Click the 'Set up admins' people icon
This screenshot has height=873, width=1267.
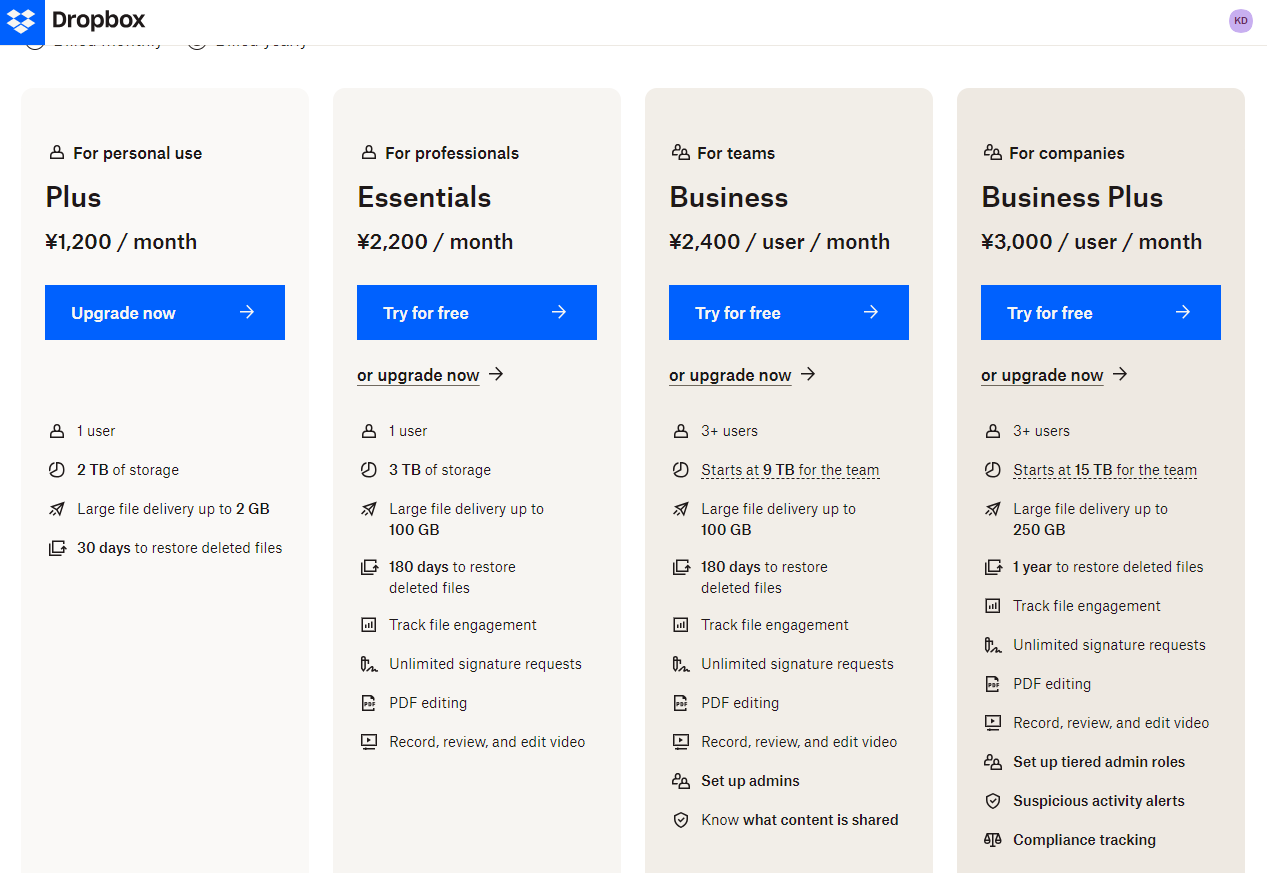tap(681, 781)
